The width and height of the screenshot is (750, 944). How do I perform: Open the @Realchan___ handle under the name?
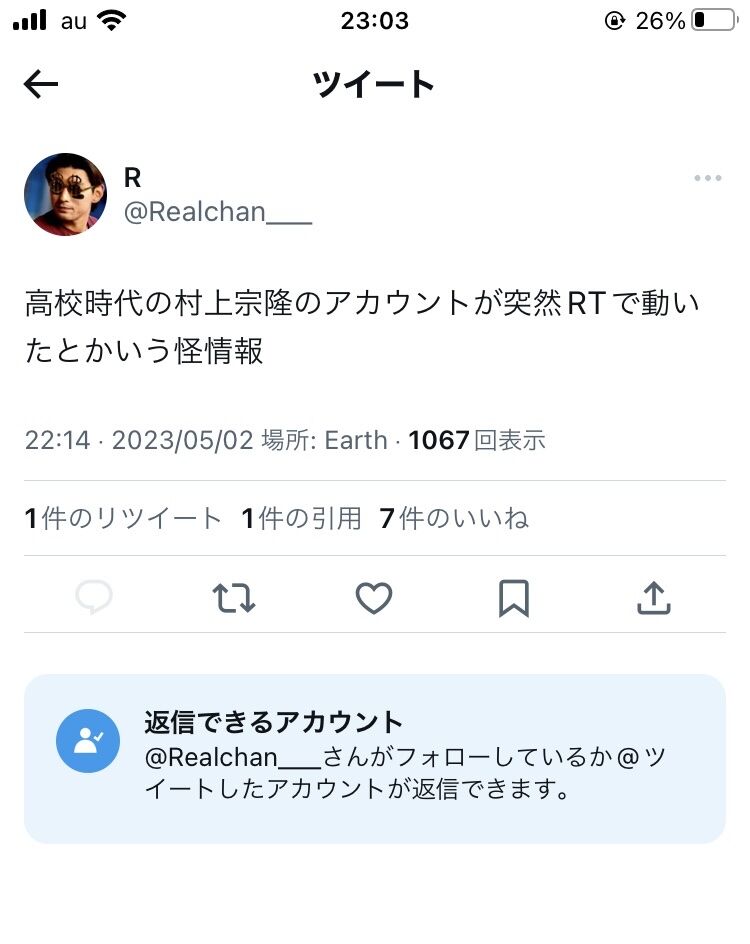point(217,212)
